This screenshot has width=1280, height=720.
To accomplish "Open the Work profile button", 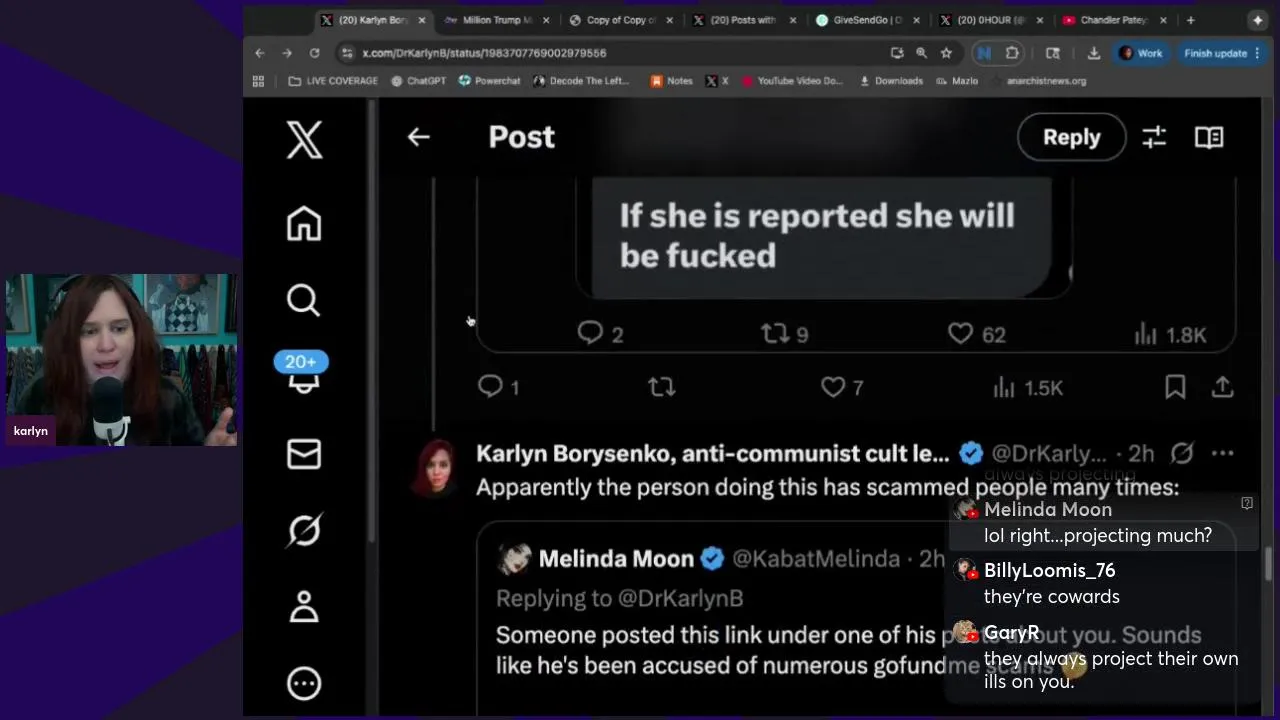I will 1141,53.
